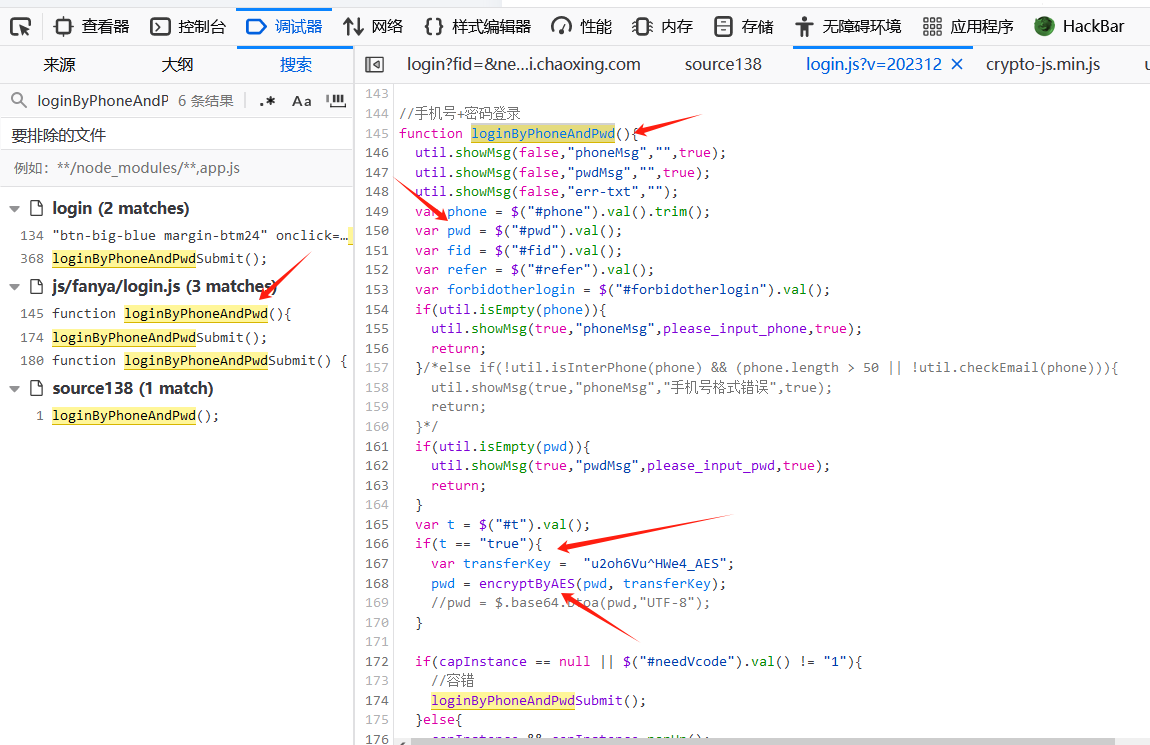The image size is (1150, 745).
Task: Open the 控制台 console panel
Action: pyautogui.click(x=188, y=27)
